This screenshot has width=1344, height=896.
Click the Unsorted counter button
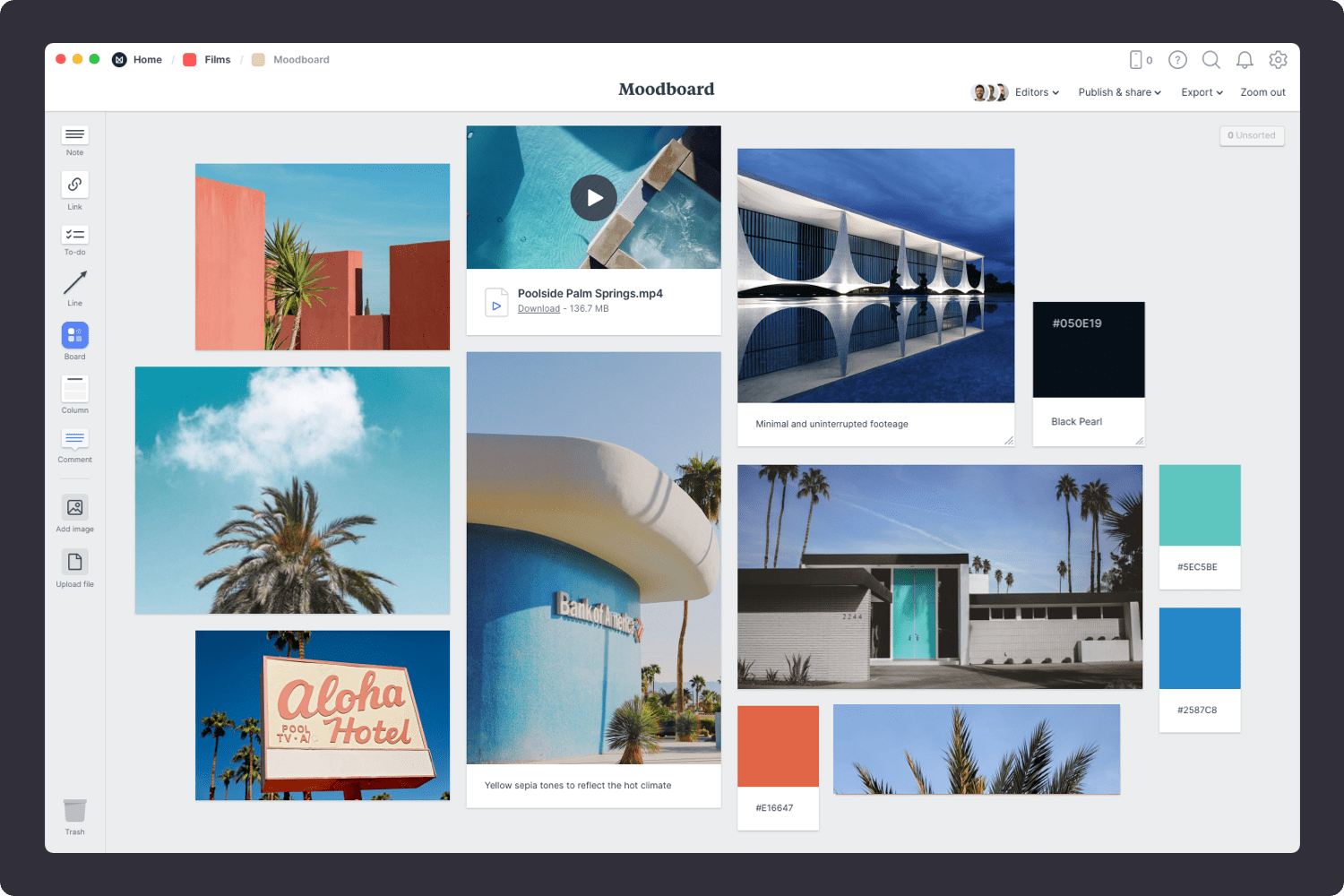point(1252,135)
